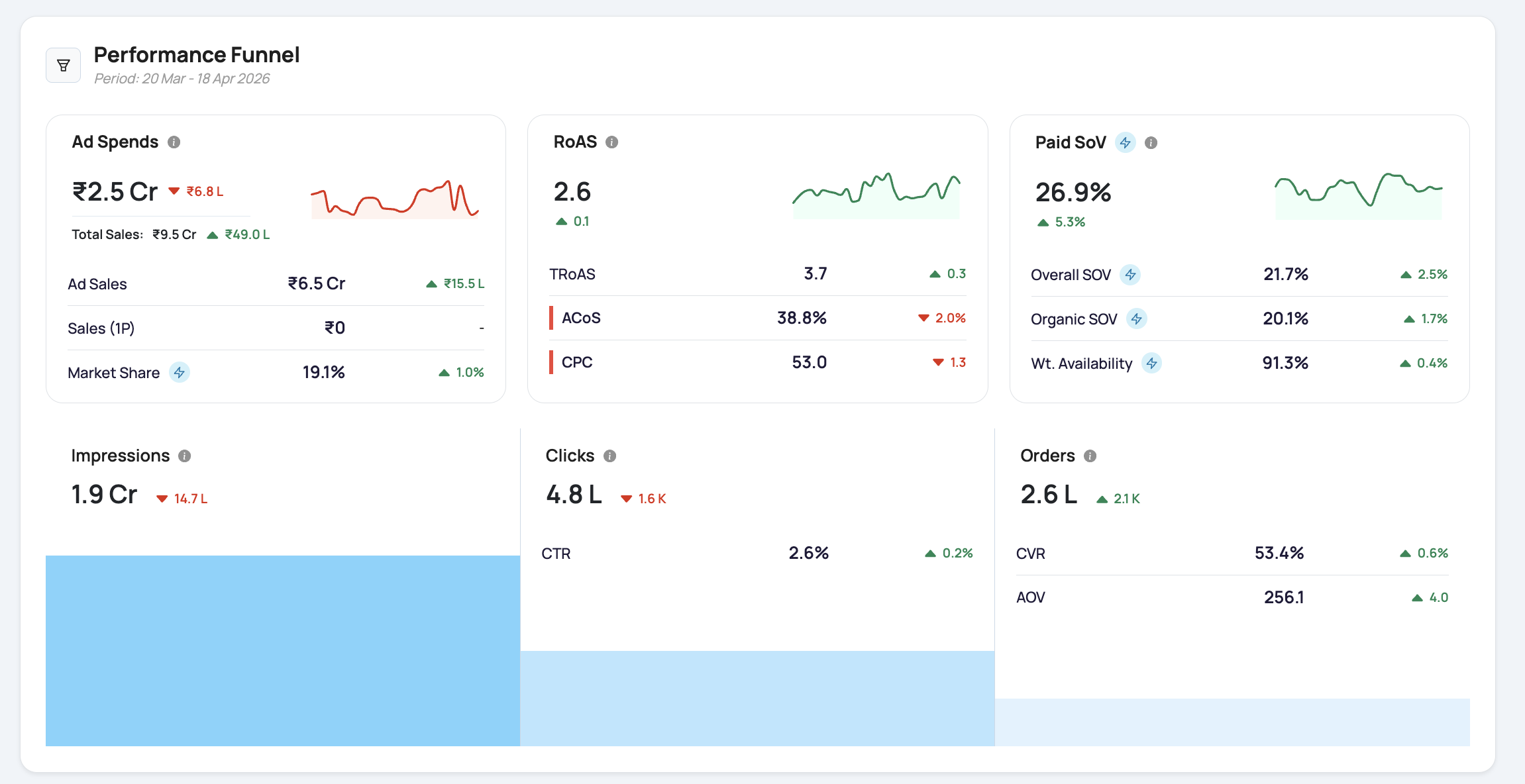The image size is (1525, 784).
Task: Click the Ad Spends red sparkline chart
Action: point(395,199)
